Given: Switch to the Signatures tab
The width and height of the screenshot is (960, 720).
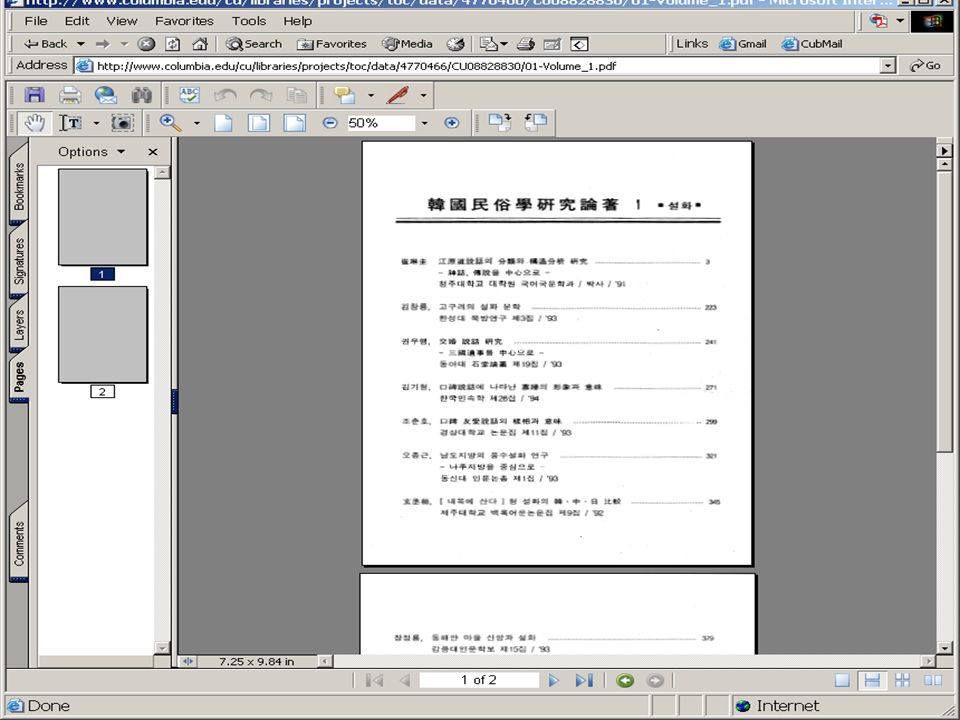Looking at the screenshot, I should click(19, 260).
